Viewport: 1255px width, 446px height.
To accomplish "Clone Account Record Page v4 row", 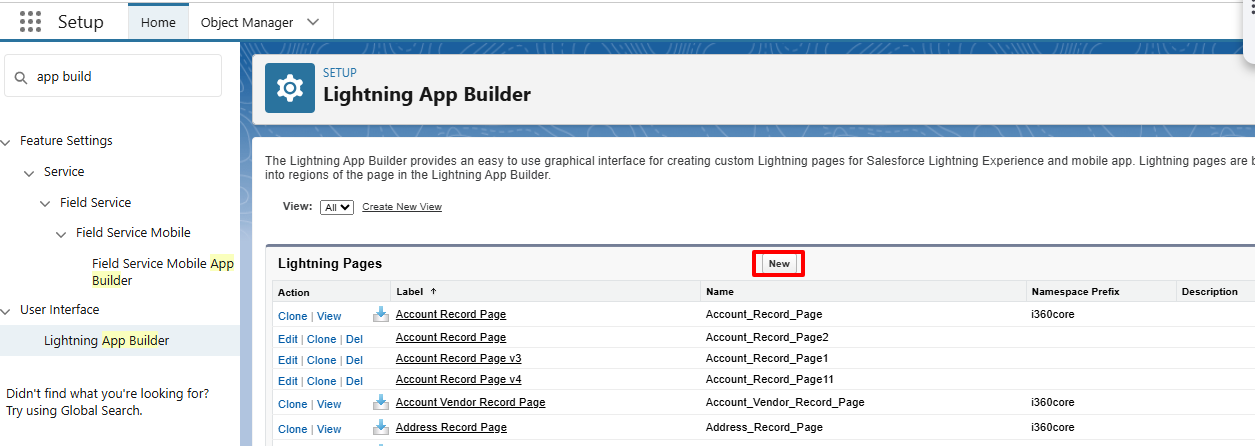I will point(322,381).
